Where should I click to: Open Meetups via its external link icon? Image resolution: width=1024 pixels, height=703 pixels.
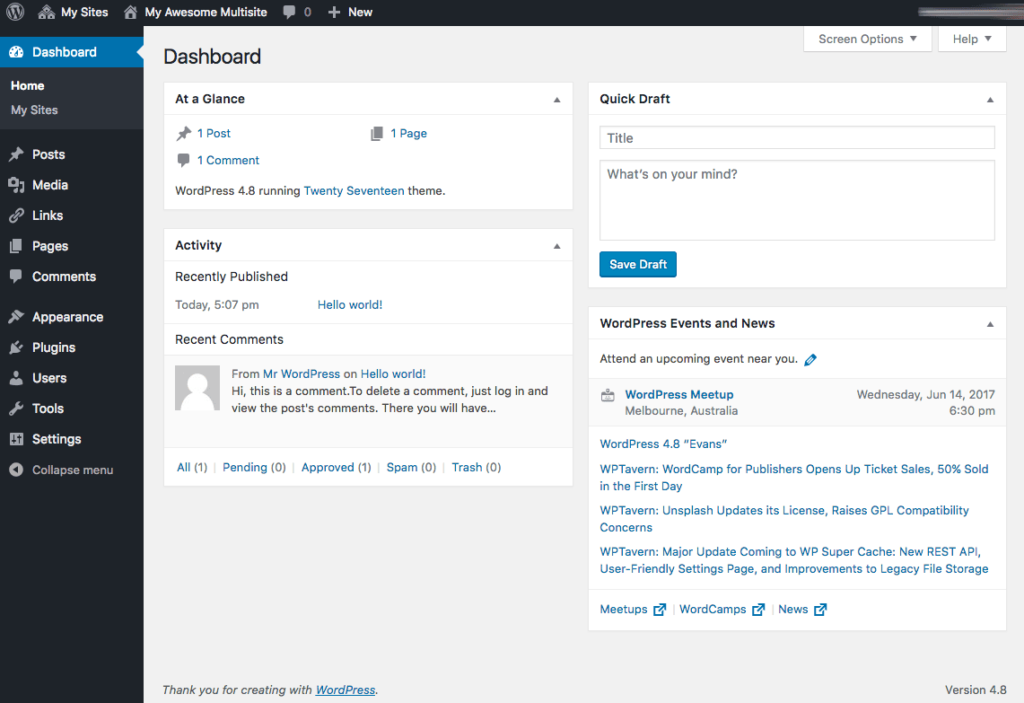click(659, 609)
